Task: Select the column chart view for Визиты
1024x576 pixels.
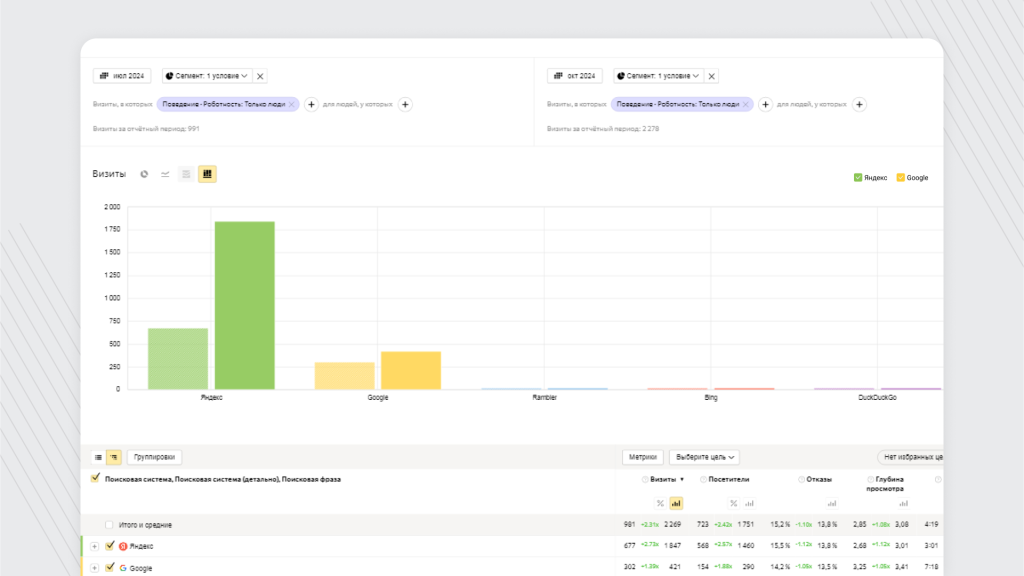Action: (207, 174)
